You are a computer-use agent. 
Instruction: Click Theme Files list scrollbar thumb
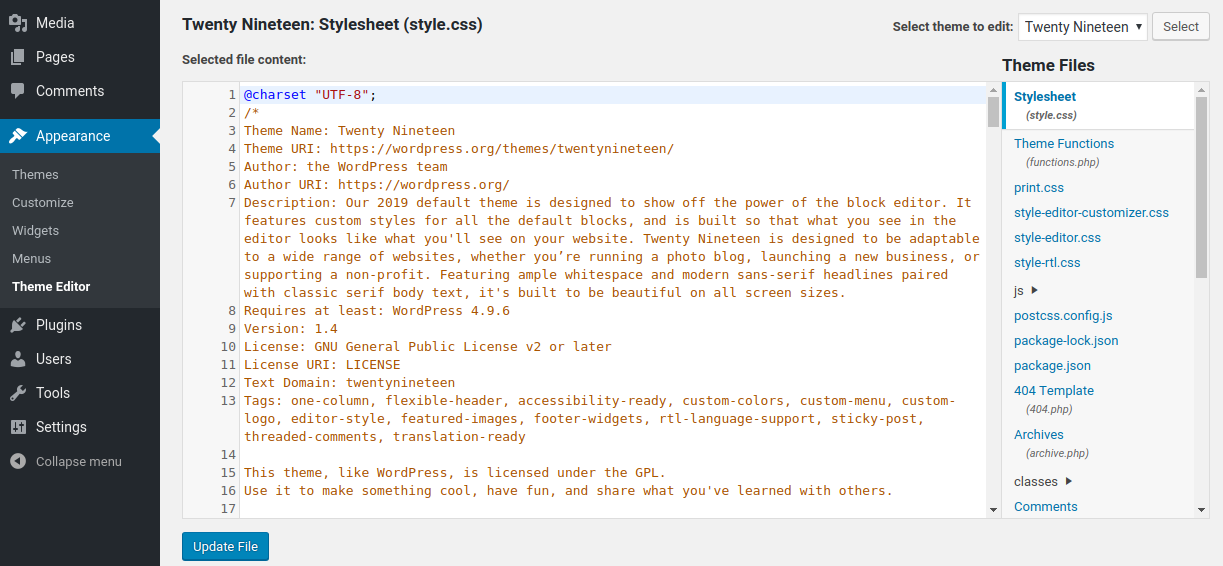(1201, 187)
